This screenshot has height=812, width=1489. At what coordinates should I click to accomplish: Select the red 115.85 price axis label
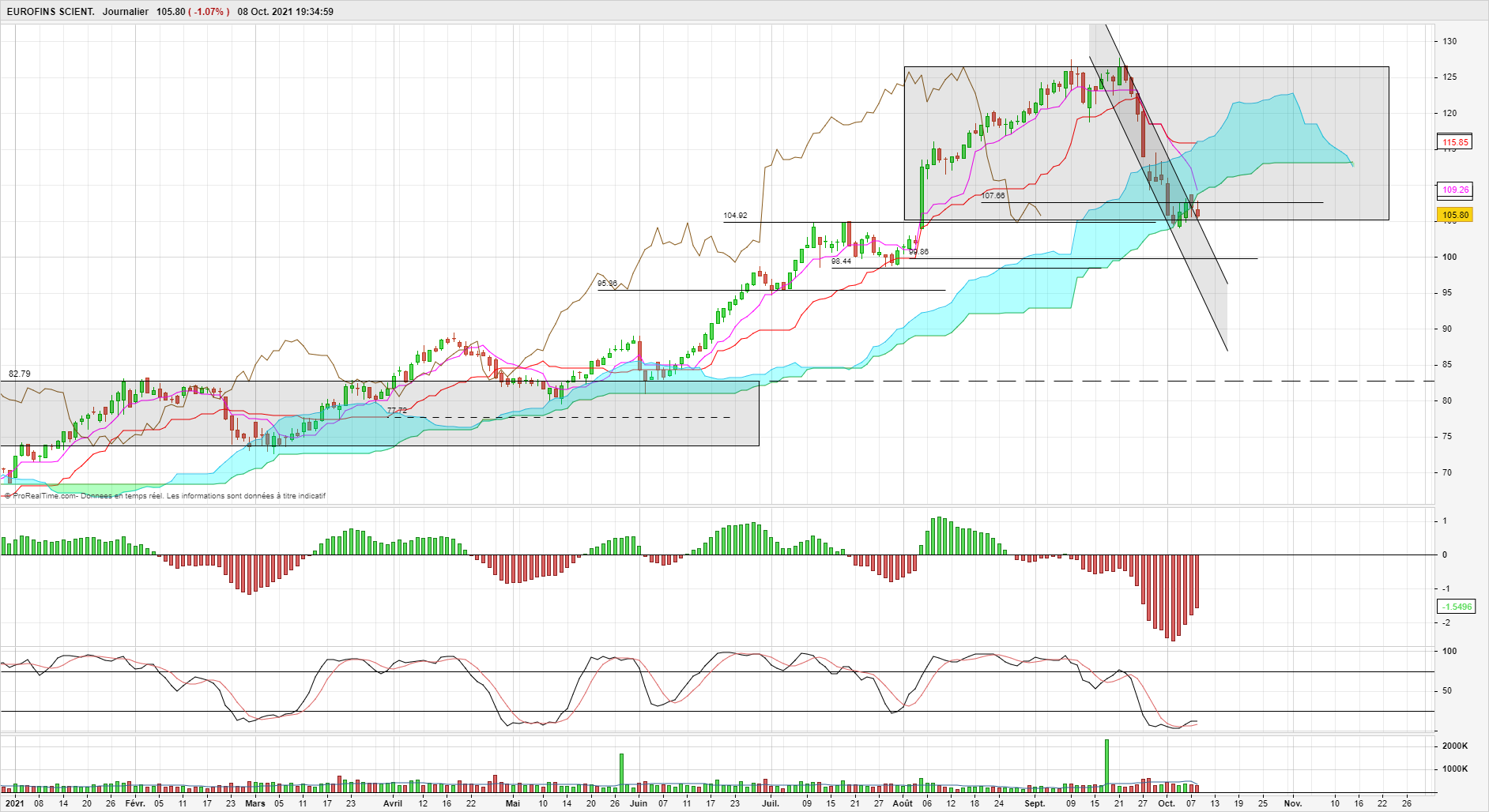coord(1455,142)
